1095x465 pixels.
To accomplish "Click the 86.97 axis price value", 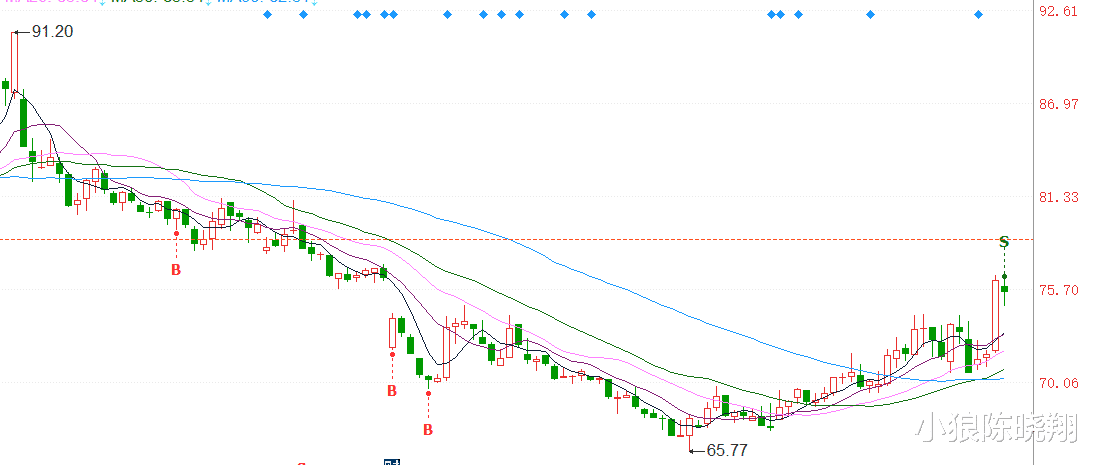I will (x=1058, y=104).
